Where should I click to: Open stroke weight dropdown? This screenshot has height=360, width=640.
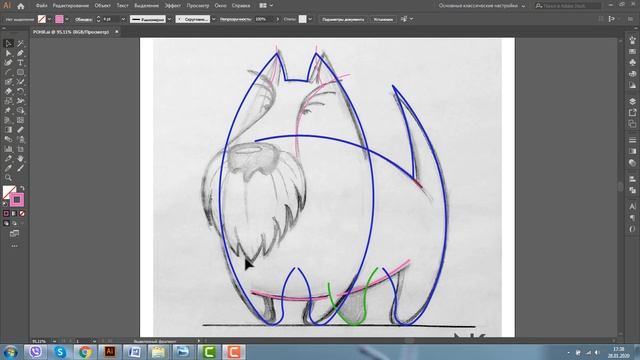[123, 19]
